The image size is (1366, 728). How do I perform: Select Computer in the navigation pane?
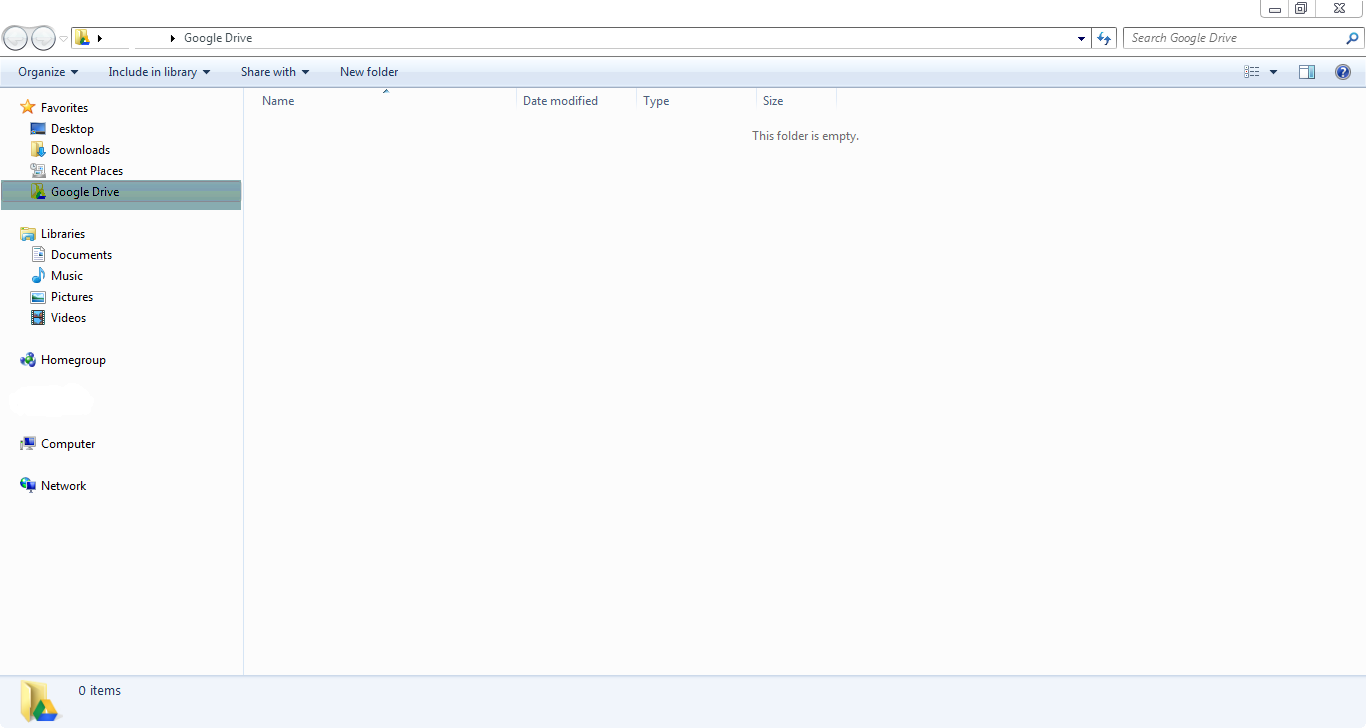pyautogui.click(x=68, y=444)
